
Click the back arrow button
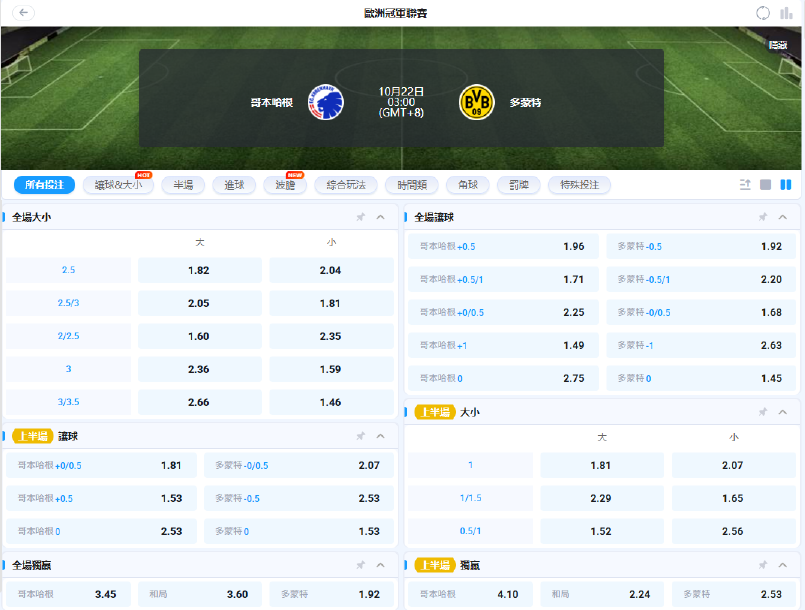(x=19, y=13)
